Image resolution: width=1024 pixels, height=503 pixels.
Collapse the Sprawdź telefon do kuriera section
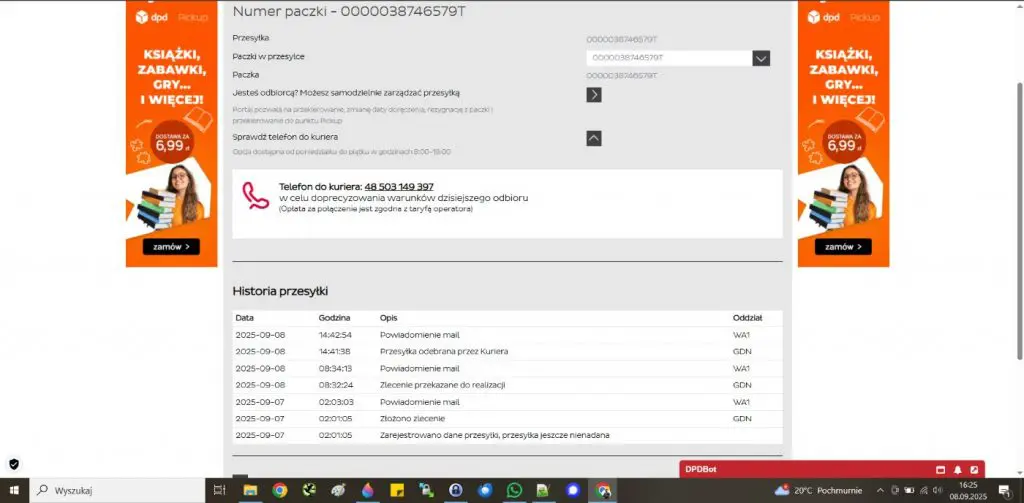[594, 138]
